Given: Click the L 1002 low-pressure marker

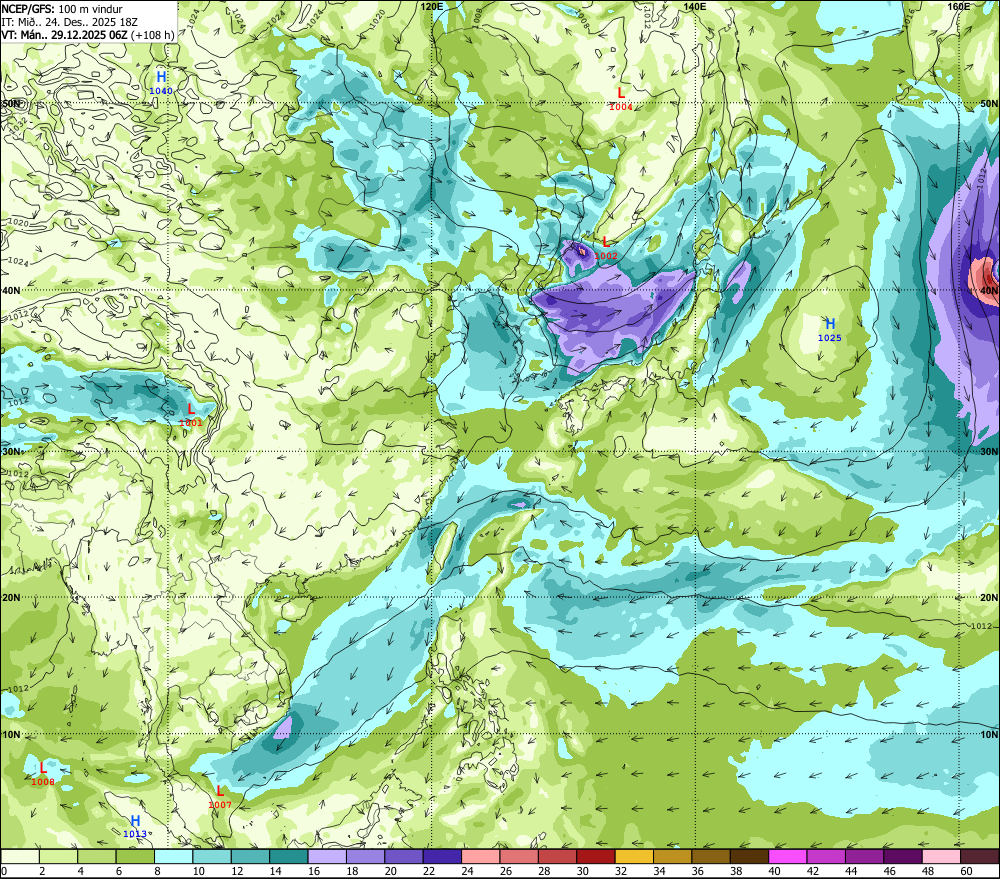Looking at the screenshot, I should [x=605, y=247].
